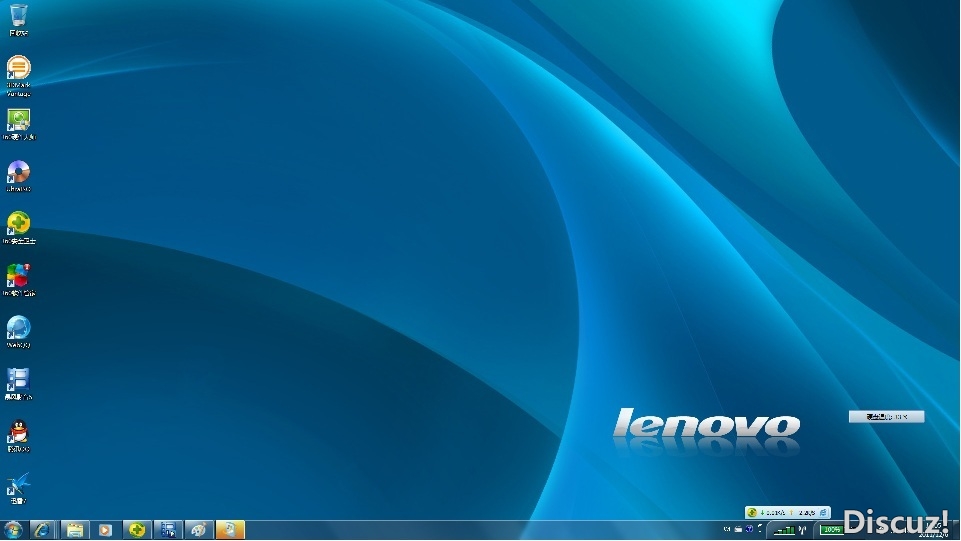
Task: Click the blue help icon in tray
Action: point(749,529)
